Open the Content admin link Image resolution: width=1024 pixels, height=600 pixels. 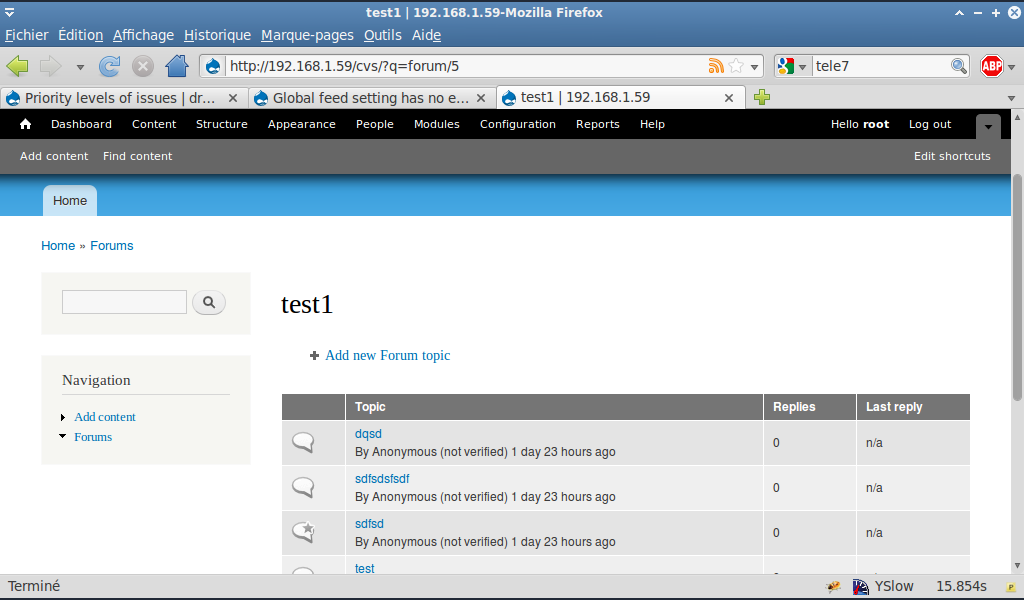pos(154,124)
